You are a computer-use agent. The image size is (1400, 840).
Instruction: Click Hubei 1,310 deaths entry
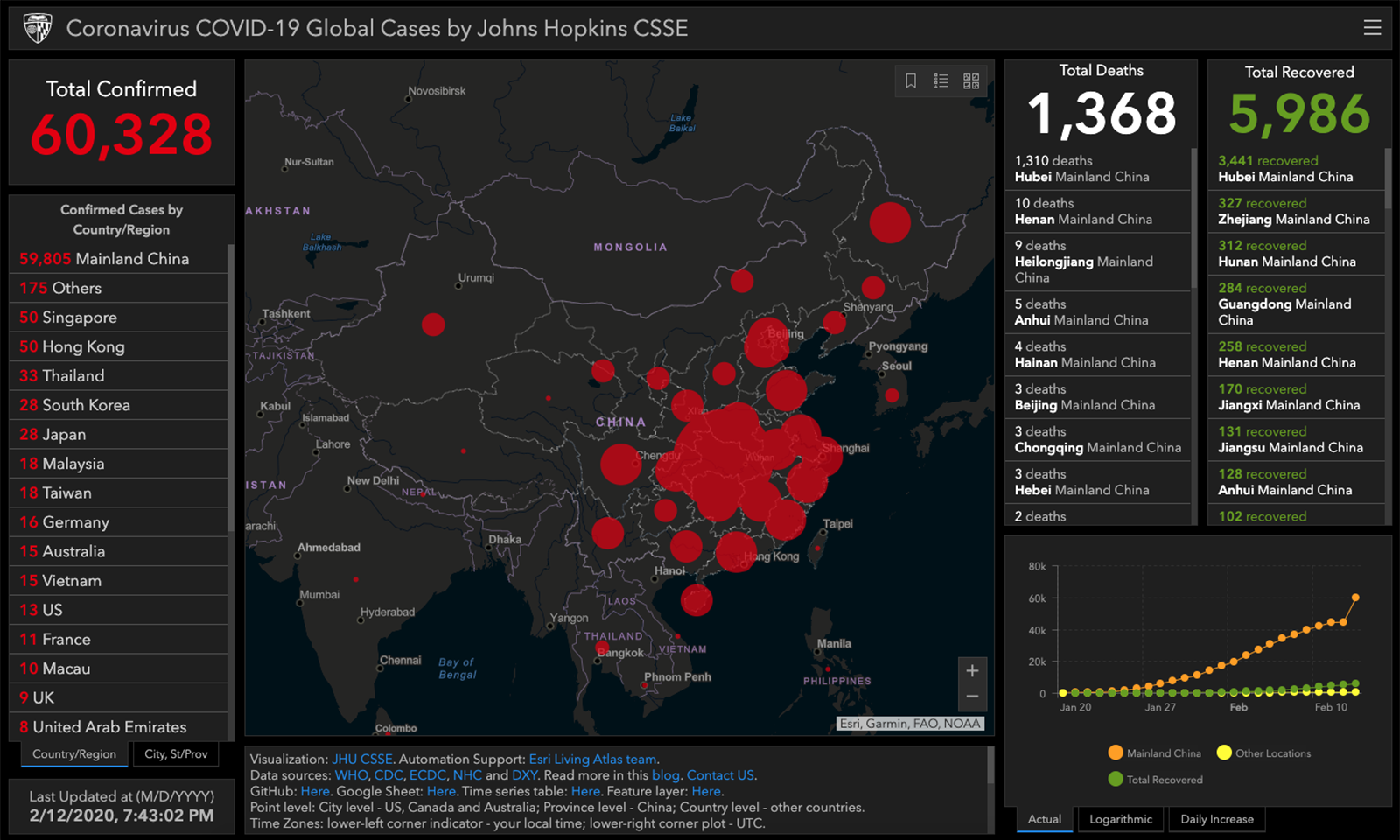coord(1098,169)
